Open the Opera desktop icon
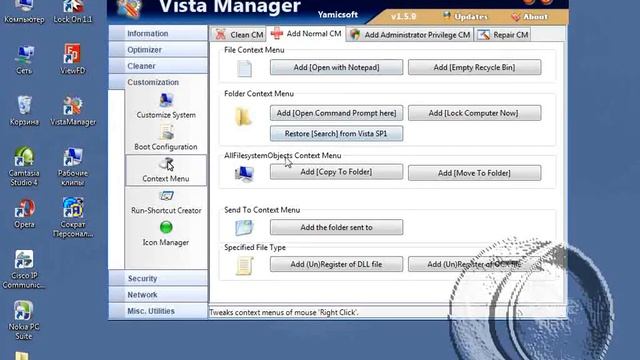The image size is (640, 360). [24, 213]
